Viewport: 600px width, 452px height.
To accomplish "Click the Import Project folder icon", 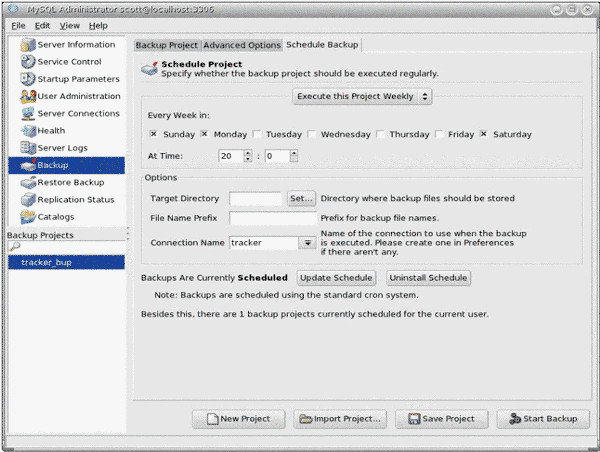I will pyautogui.click(x=306, y=419).
